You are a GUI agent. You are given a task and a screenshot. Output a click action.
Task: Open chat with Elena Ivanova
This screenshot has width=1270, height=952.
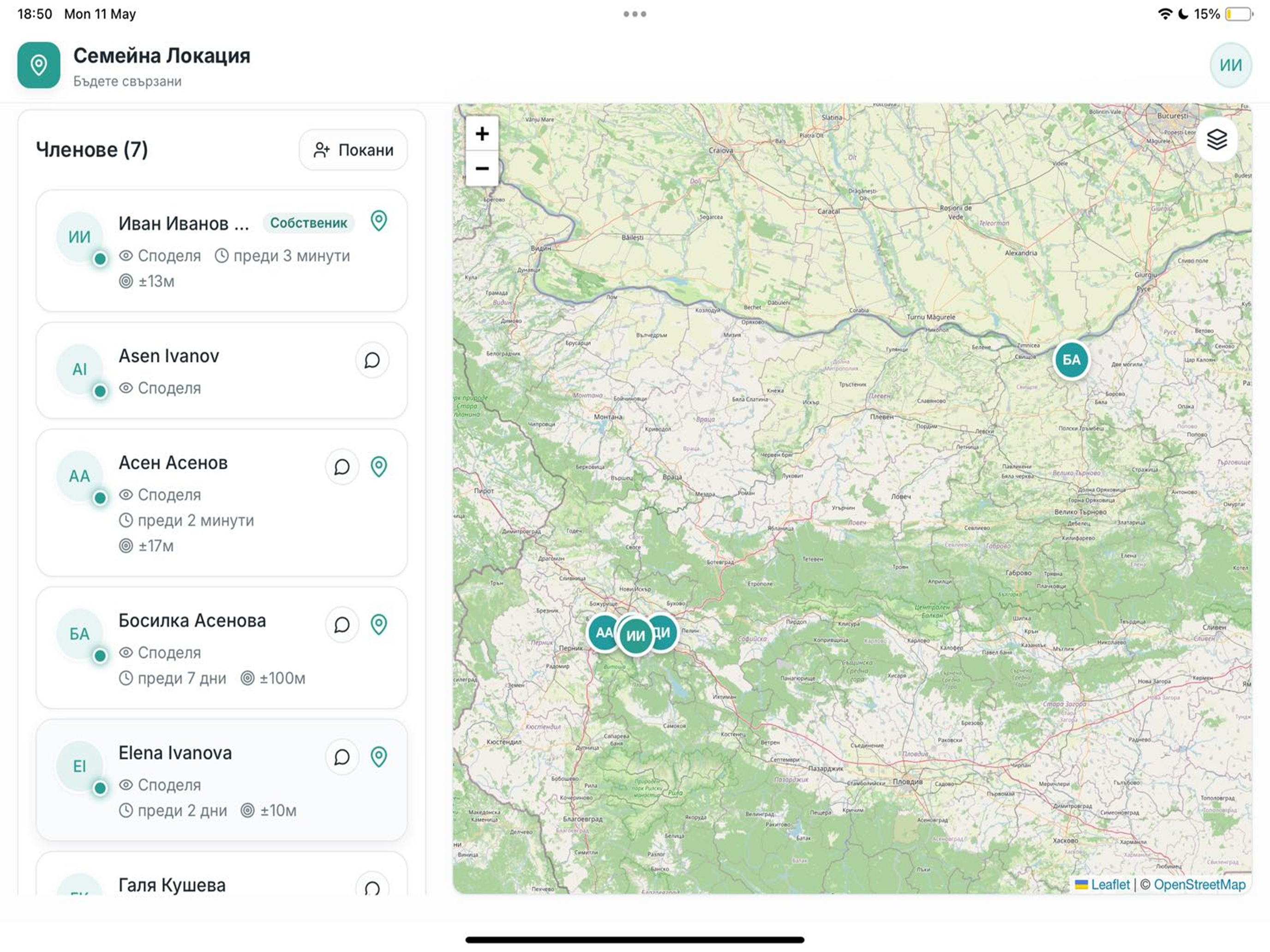[341, 757]
